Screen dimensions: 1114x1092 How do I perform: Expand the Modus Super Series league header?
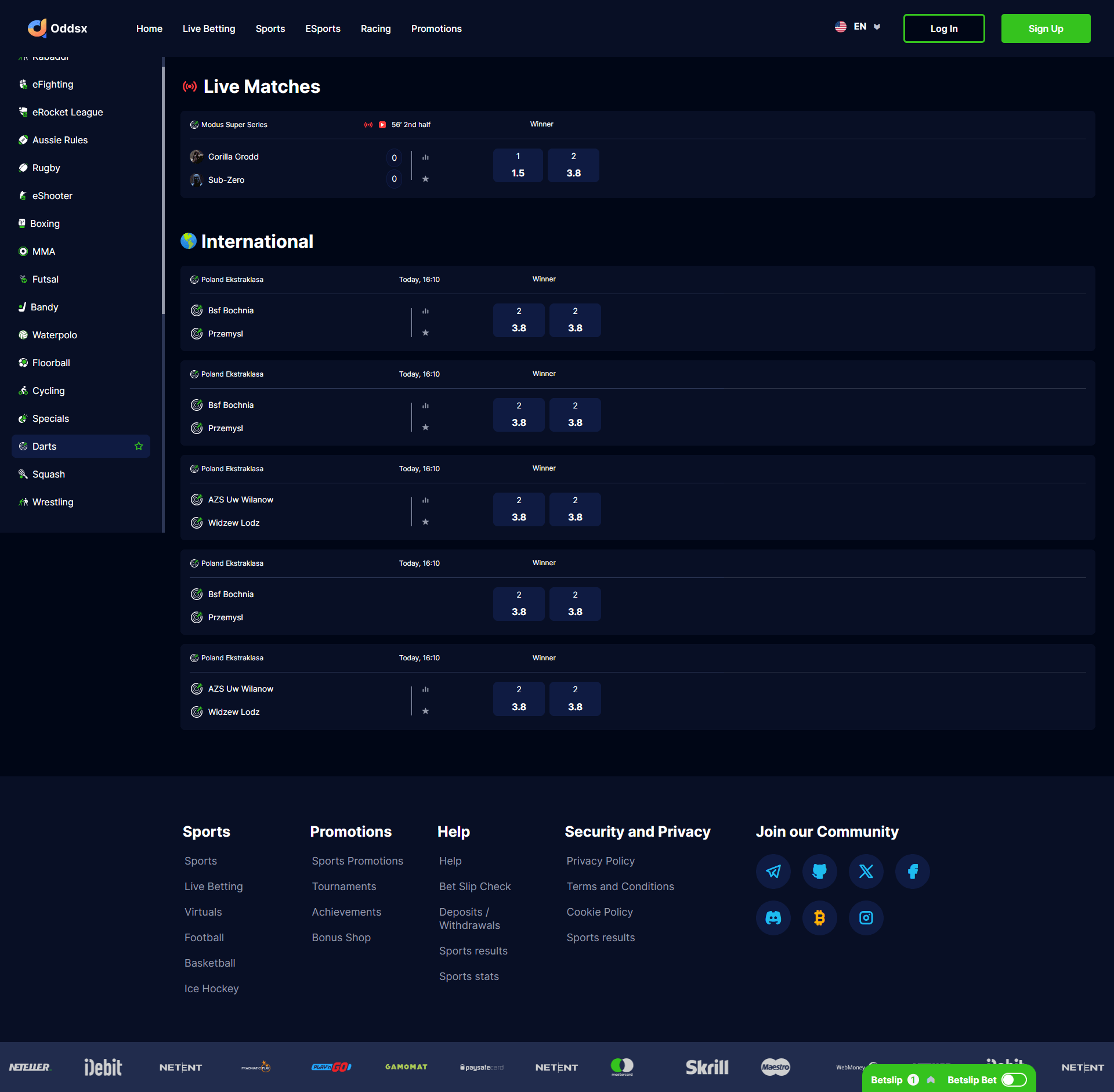tap(234, 125)
